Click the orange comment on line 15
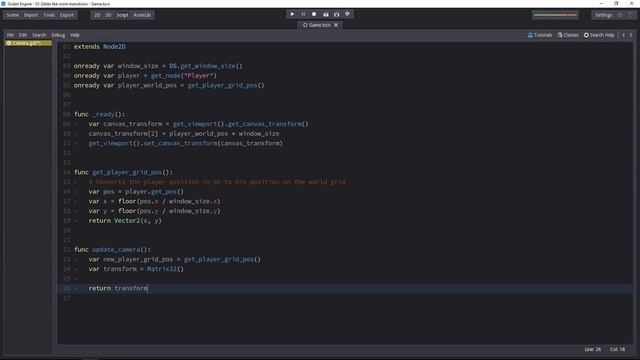This screenshot has width=640, height=360. (x=217, y=182)
